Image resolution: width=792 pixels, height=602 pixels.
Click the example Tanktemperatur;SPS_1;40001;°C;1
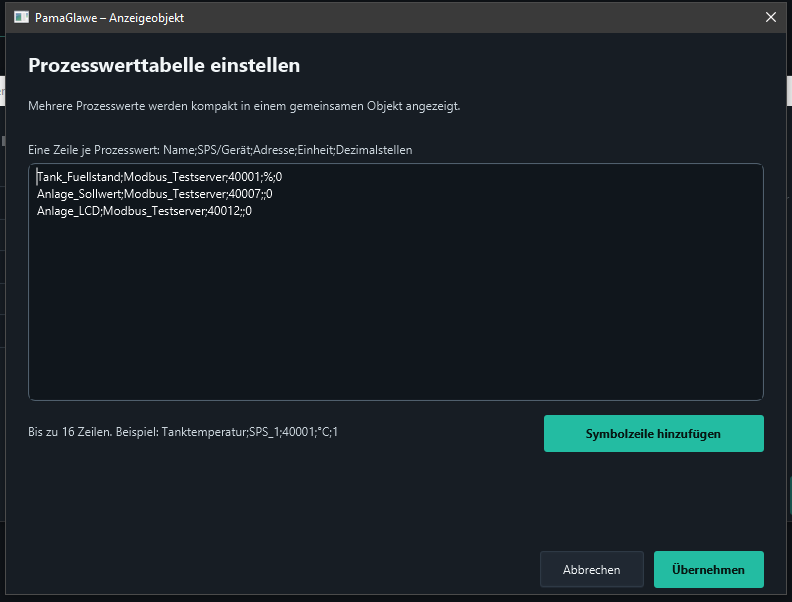point(250,432)
